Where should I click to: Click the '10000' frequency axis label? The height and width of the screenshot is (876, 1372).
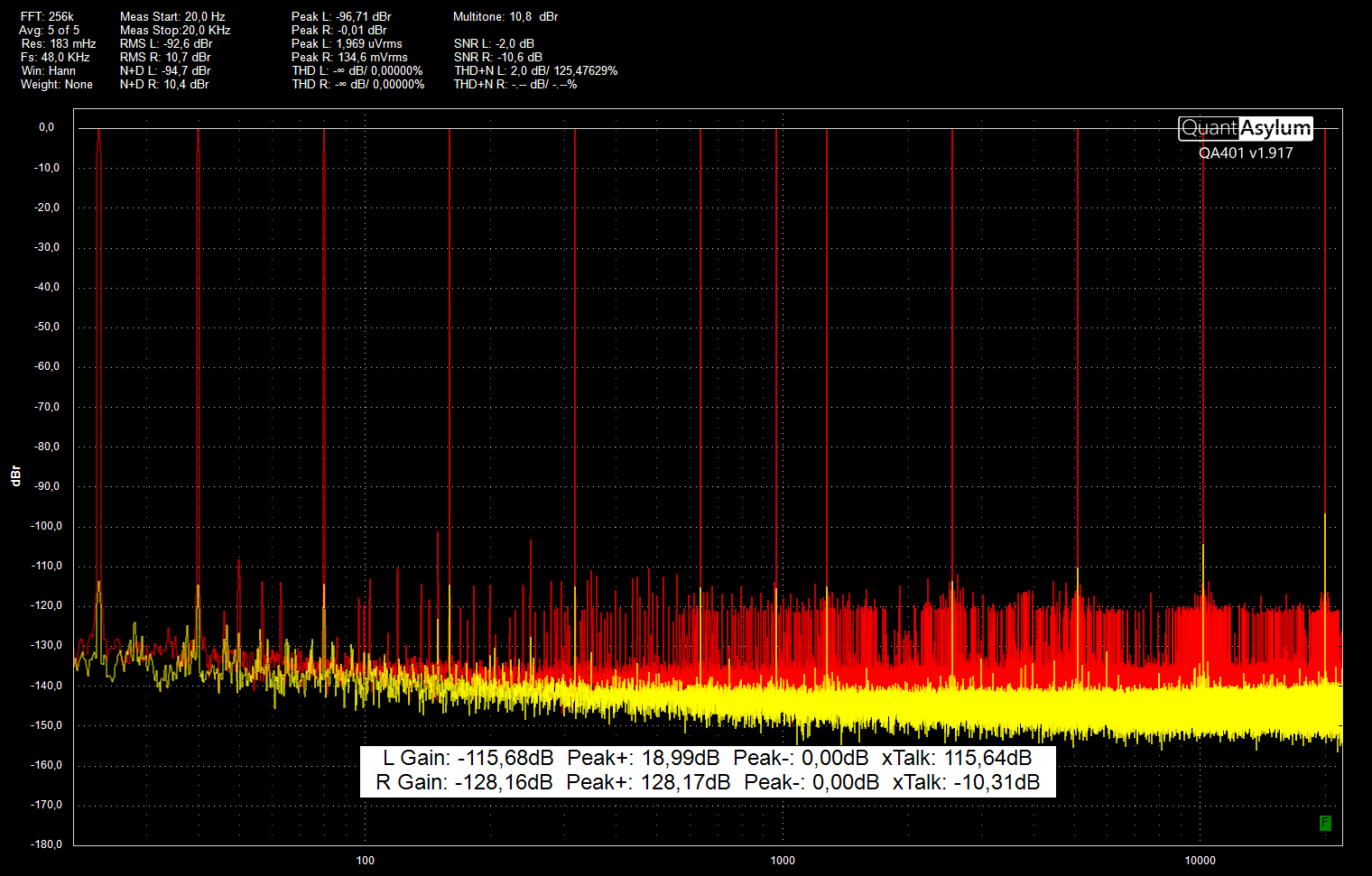tap(1200, 860)
